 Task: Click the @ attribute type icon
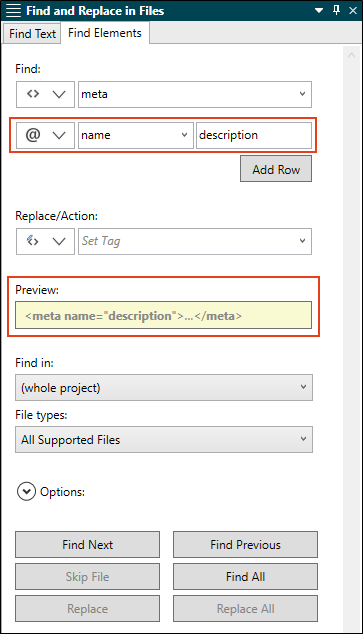click(33, 135)
